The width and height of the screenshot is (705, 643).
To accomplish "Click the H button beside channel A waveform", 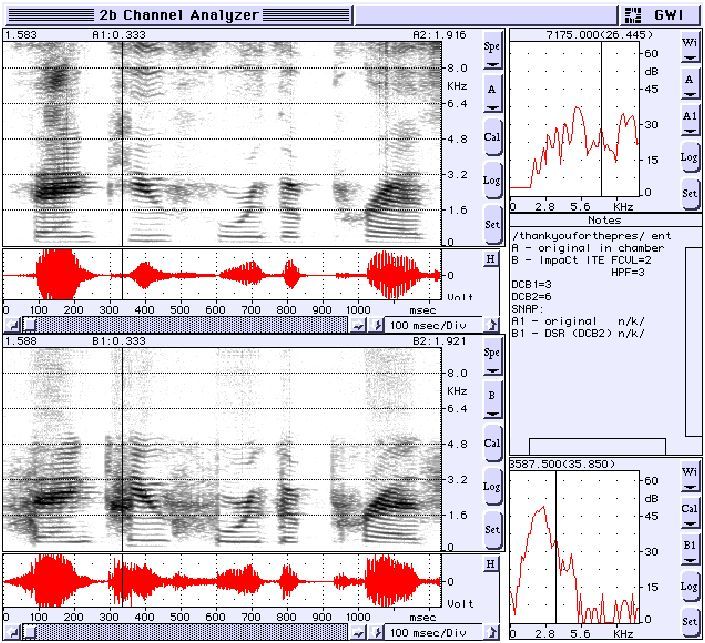I will coord(491,259).
